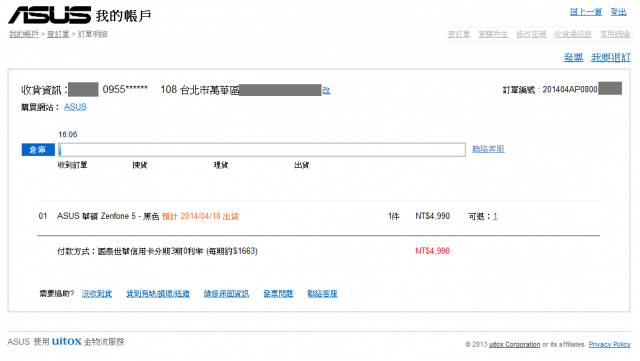Click the 16:06 timestamp
This screenshot has width=640, height=361.
tap(68, 134)
